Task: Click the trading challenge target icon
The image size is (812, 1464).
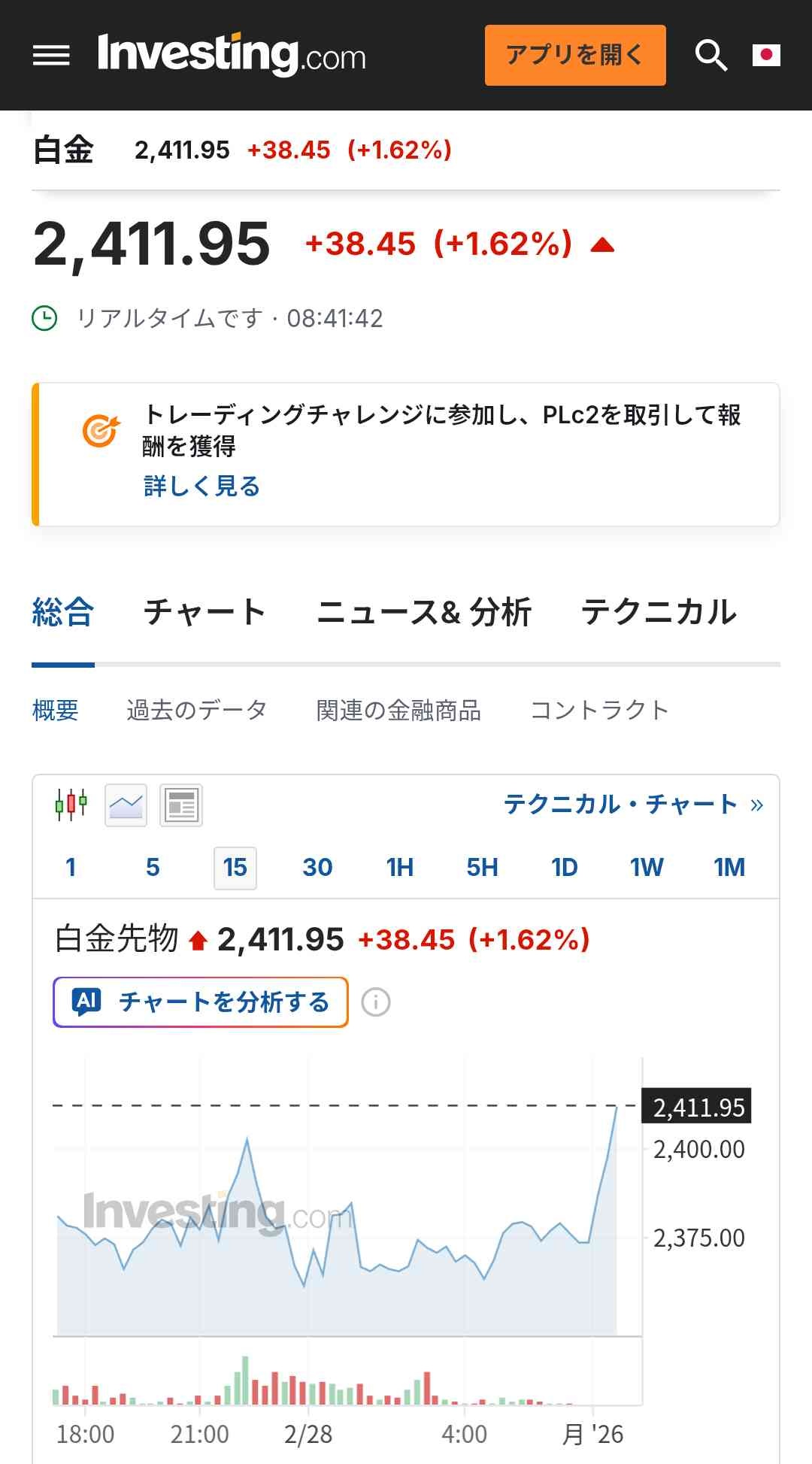Action: (x=101, y=431)
